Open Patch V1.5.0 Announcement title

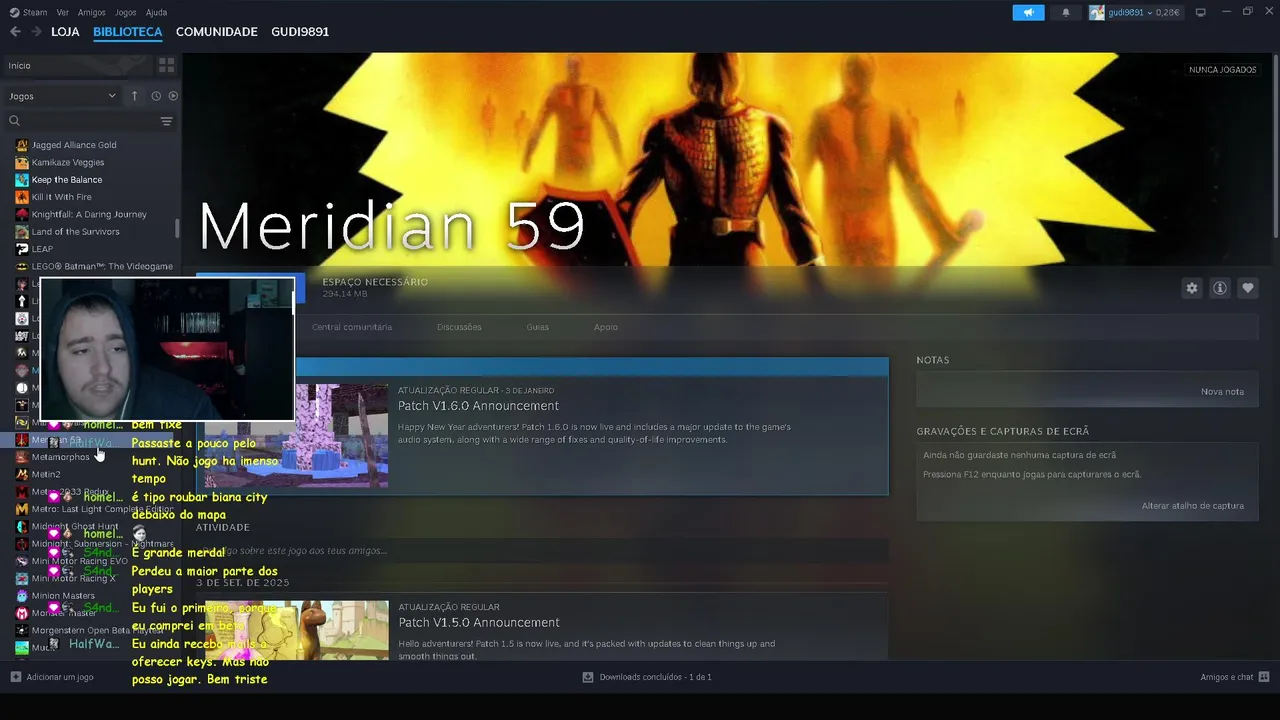(x=478, y=623)
